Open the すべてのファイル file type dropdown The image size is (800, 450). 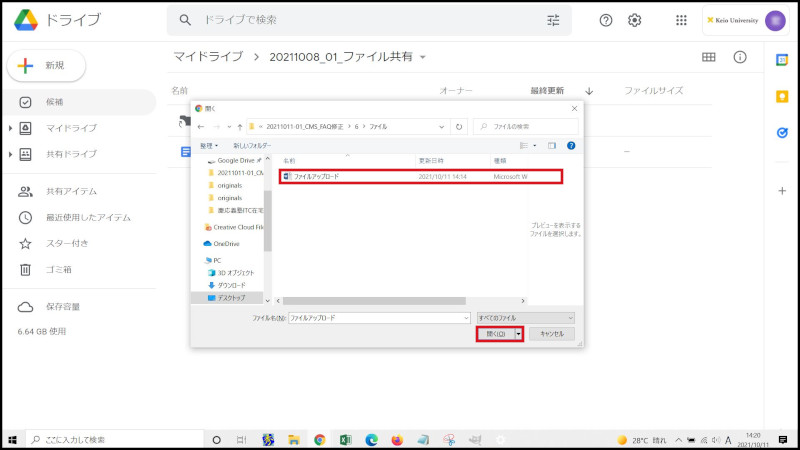(x=526, y=317)
